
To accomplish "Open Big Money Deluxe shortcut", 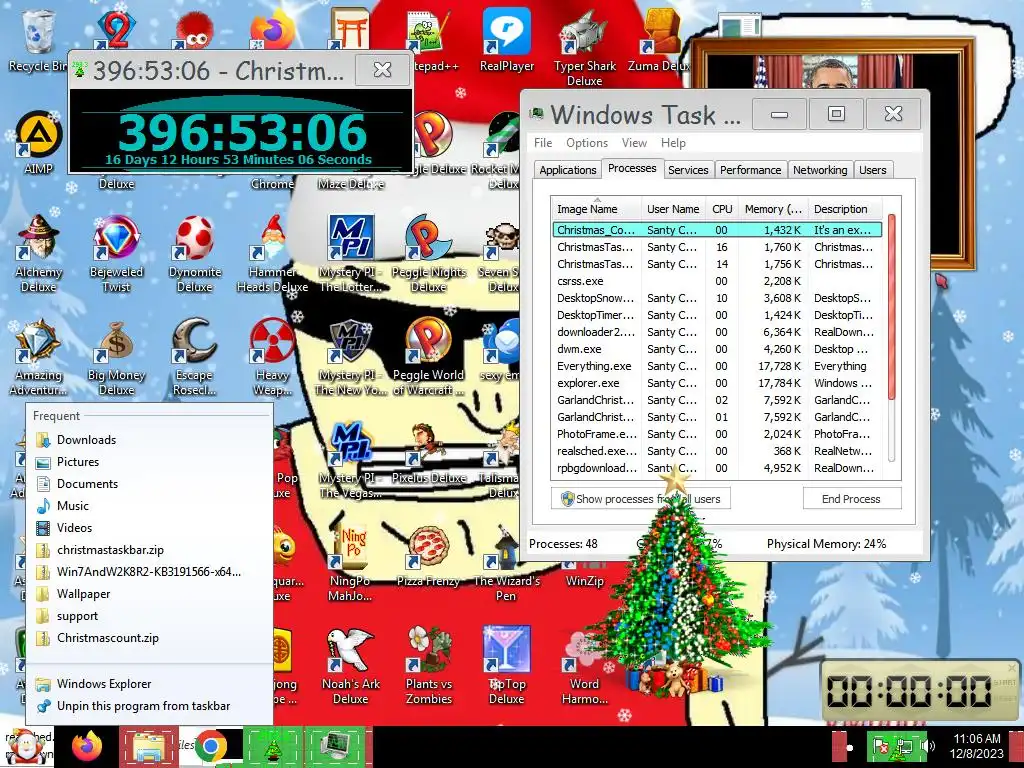I will point(116,357).
